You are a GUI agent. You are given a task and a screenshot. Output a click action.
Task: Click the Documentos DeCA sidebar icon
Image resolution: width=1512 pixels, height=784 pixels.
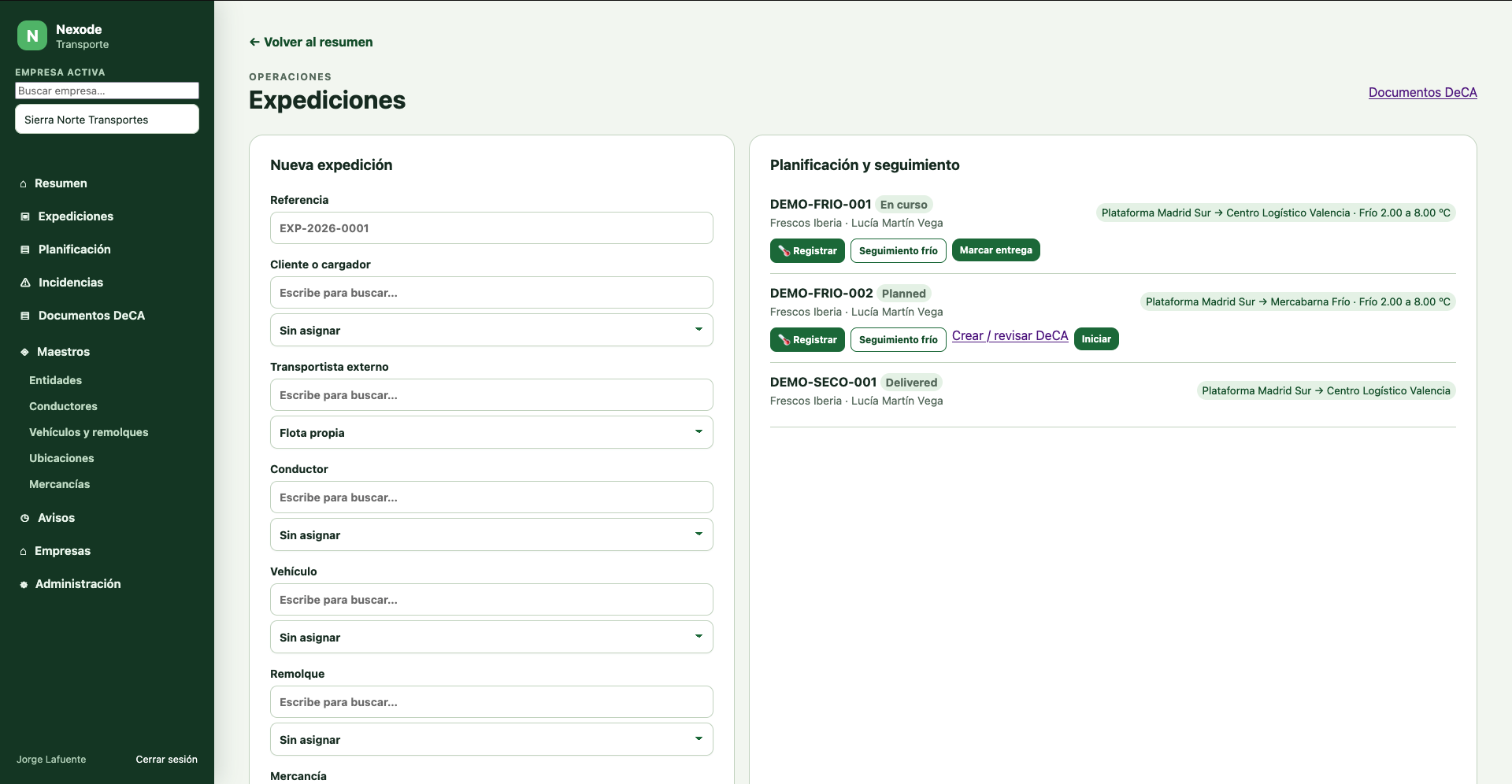(25, 316)
